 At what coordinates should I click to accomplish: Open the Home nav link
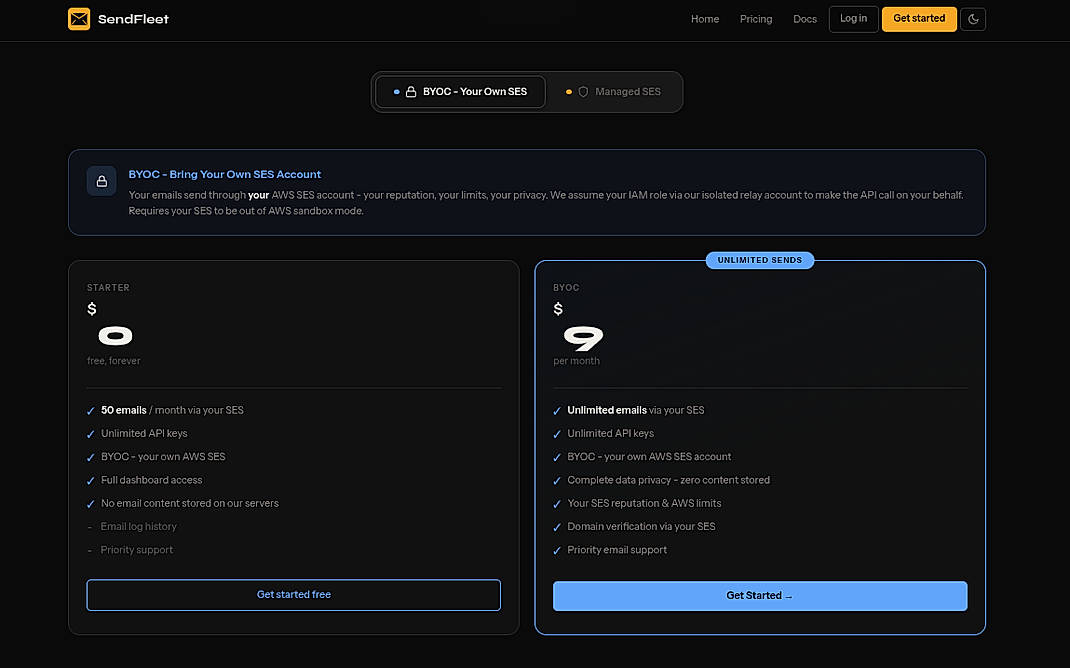pos(704,19)
